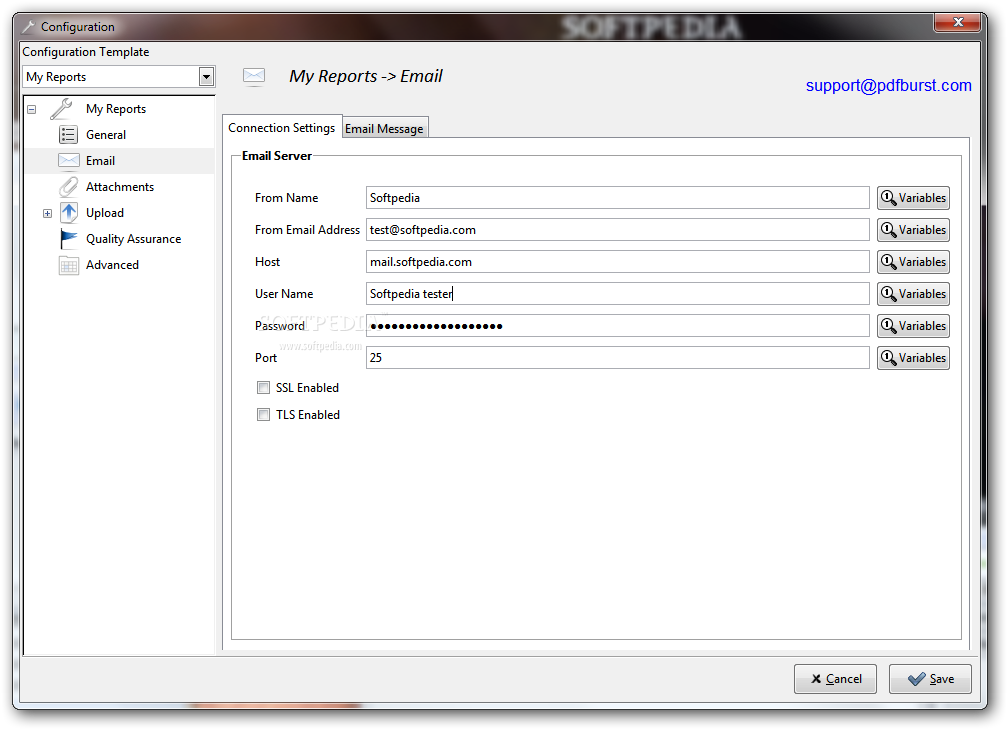Click Variables button for User Name
The width and height of the screenshot is (1008, 730).
[x=913, y=294]
